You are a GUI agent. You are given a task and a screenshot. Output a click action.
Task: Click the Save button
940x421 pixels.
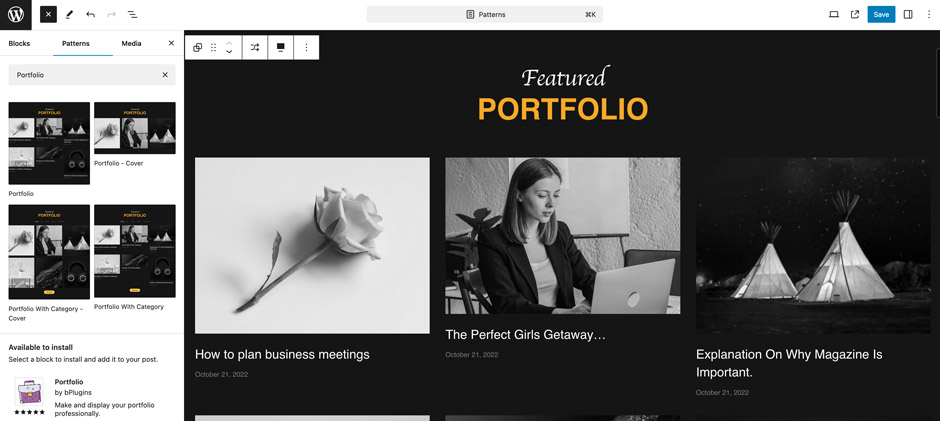[881, 15]
